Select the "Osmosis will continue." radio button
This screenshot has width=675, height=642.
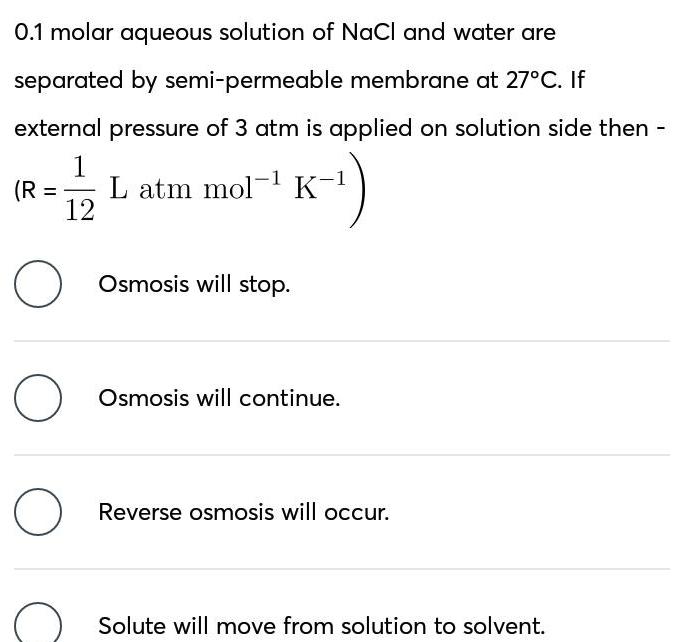click(39, 399)
